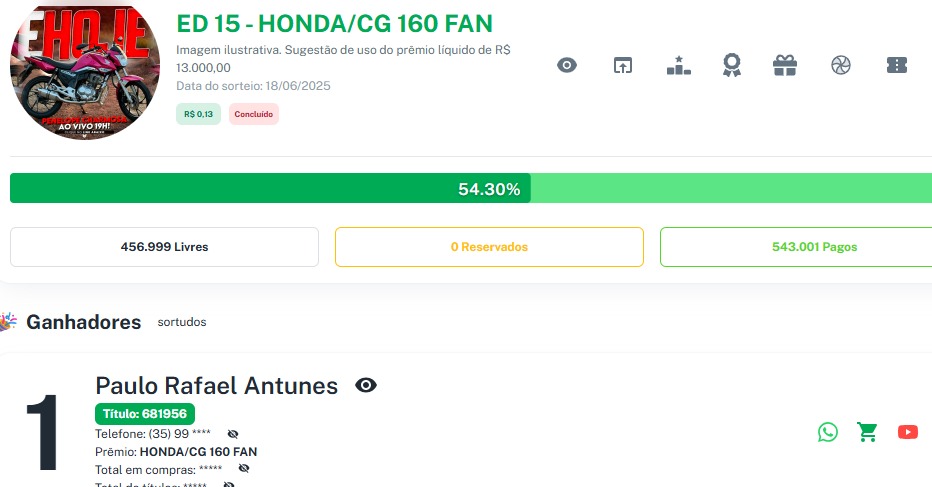Reveal hidden Total em compras value

pos(244,468)
